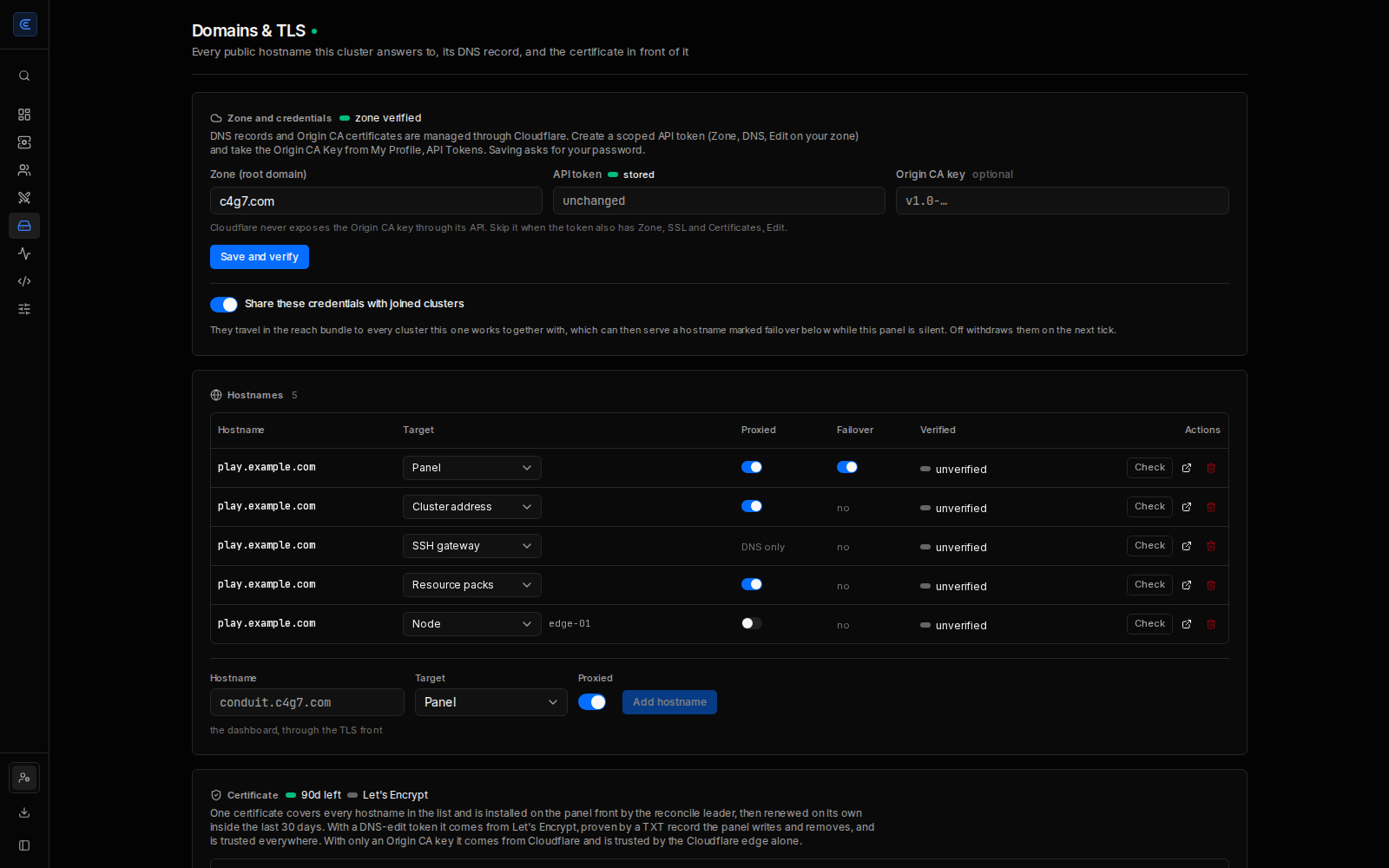Open the Resource packs target dropdown
The image size is (1389, 868).
(472, 585)
